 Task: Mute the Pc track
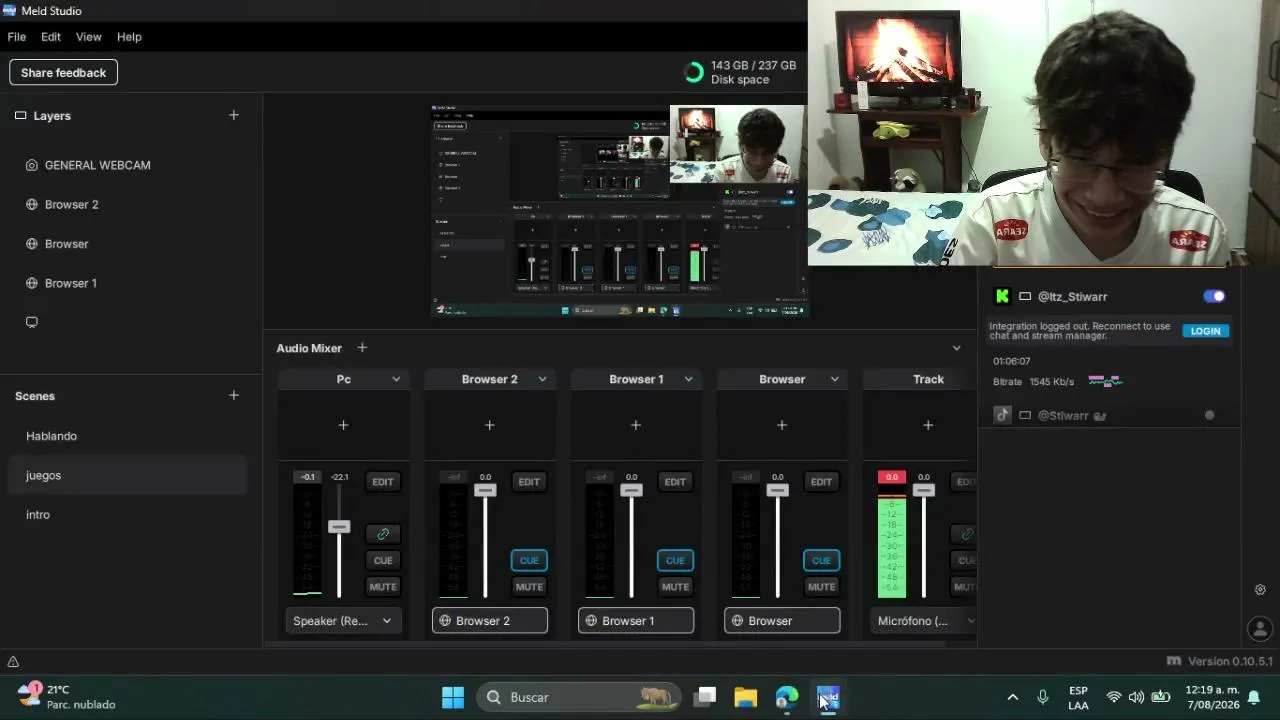click(383, 587)
